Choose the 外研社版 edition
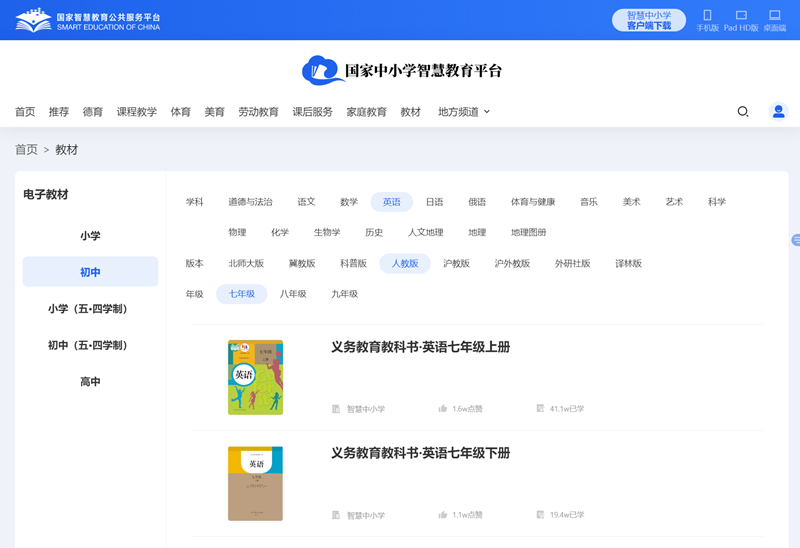Viewport: 800px width, 548px height. point(572,264)
